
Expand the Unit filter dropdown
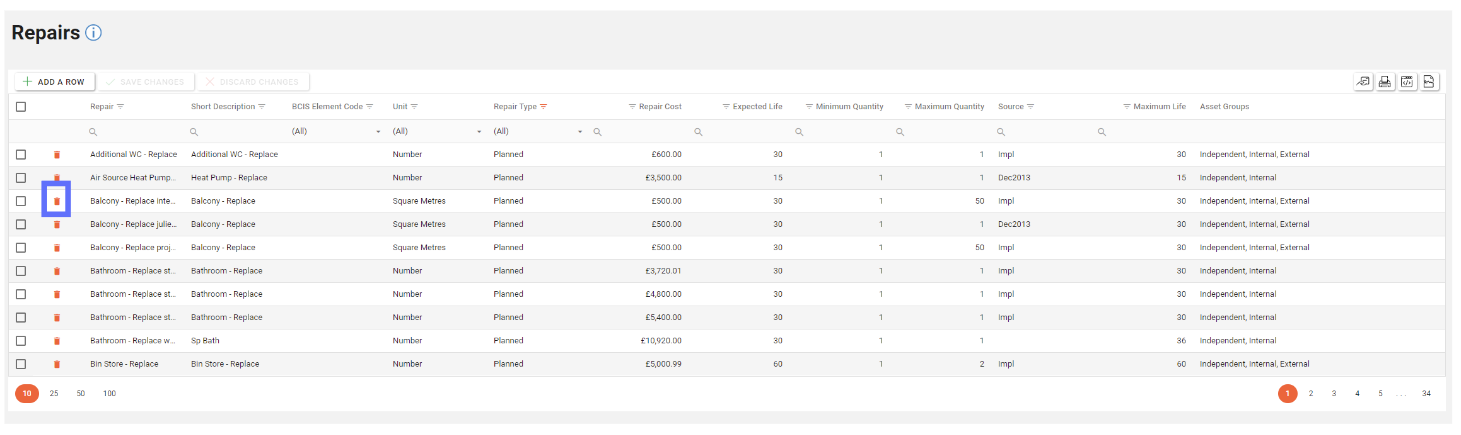point(479,132)
